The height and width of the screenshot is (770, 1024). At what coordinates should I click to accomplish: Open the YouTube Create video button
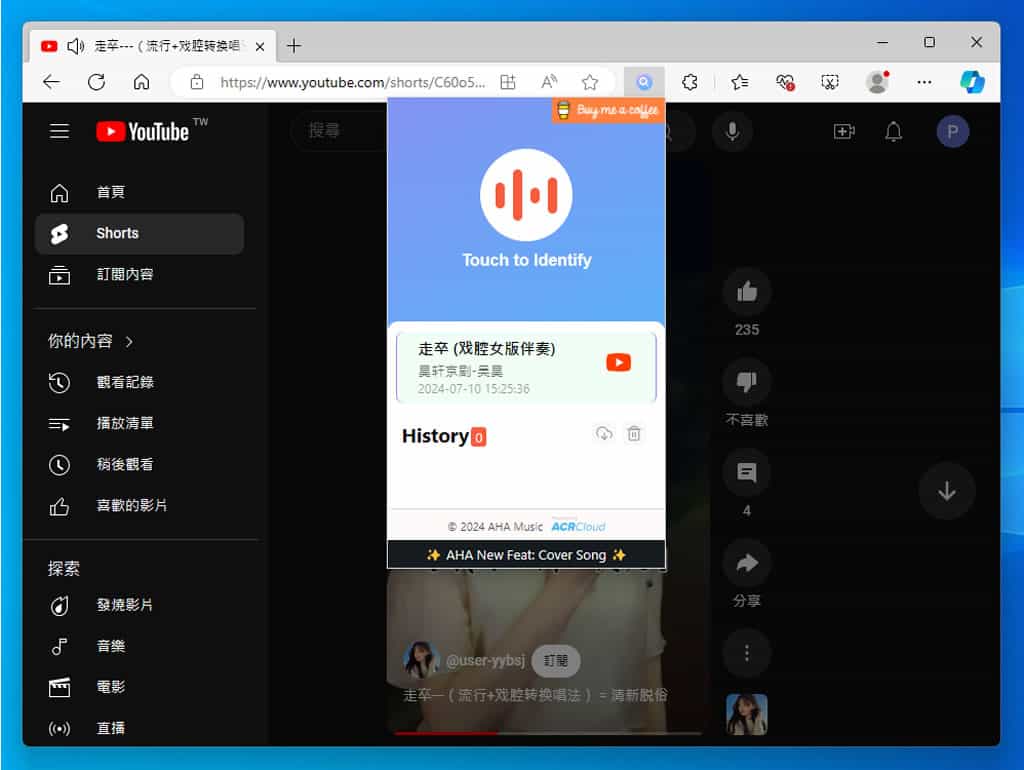pyautogui.click(x=844, y=132)
